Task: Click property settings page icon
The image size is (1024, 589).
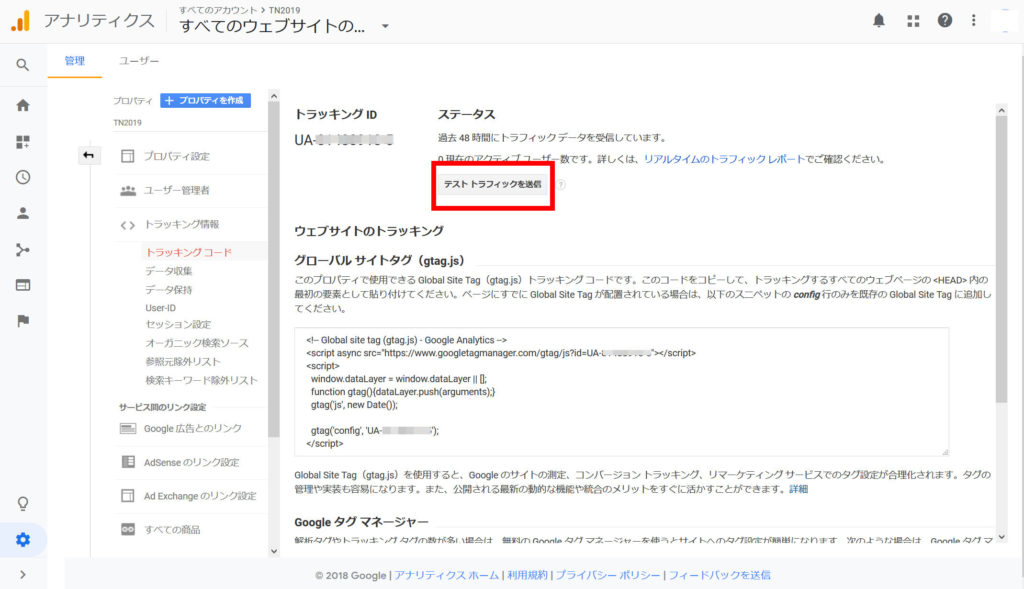Action: pos(128,156)
